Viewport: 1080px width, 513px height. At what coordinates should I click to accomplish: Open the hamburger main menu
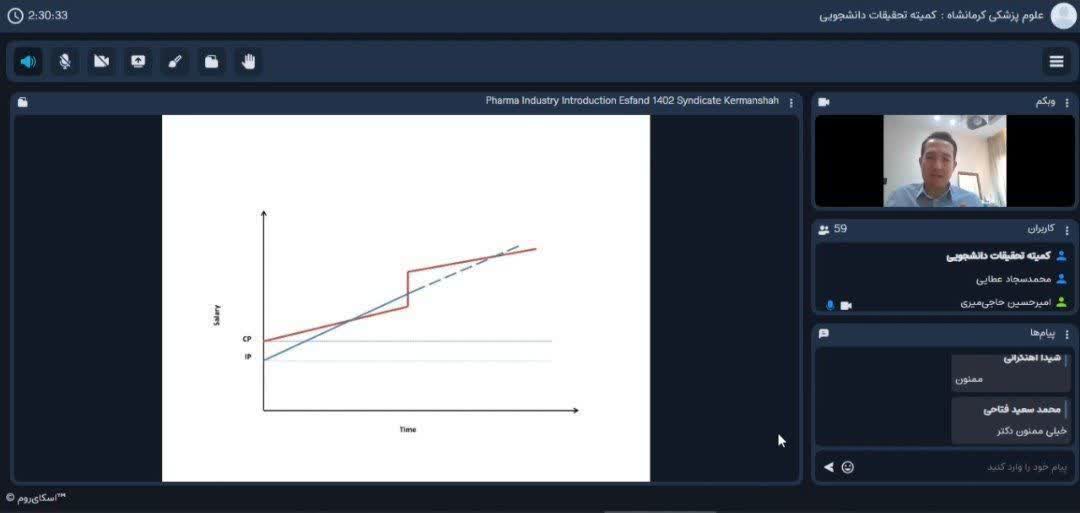1056,62
